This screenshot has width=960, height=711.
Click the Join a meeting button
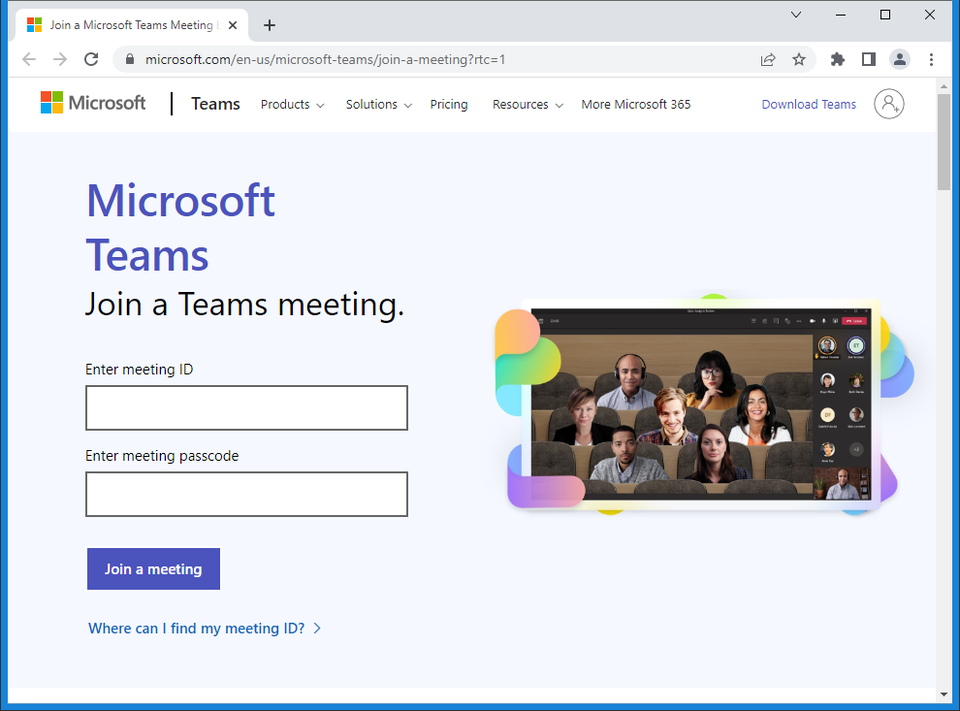coord(153,569)
